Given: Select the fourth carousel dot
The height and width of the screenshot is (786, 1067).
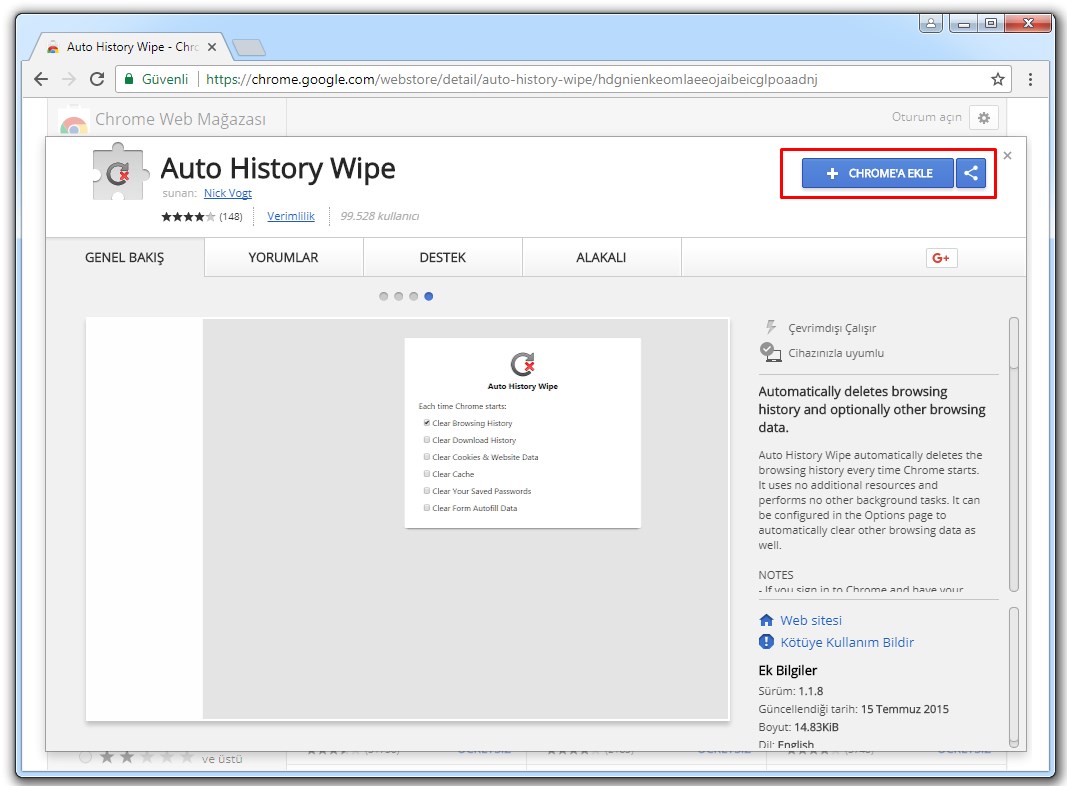Looking at the screenshot, I should [x=429, y=296].
